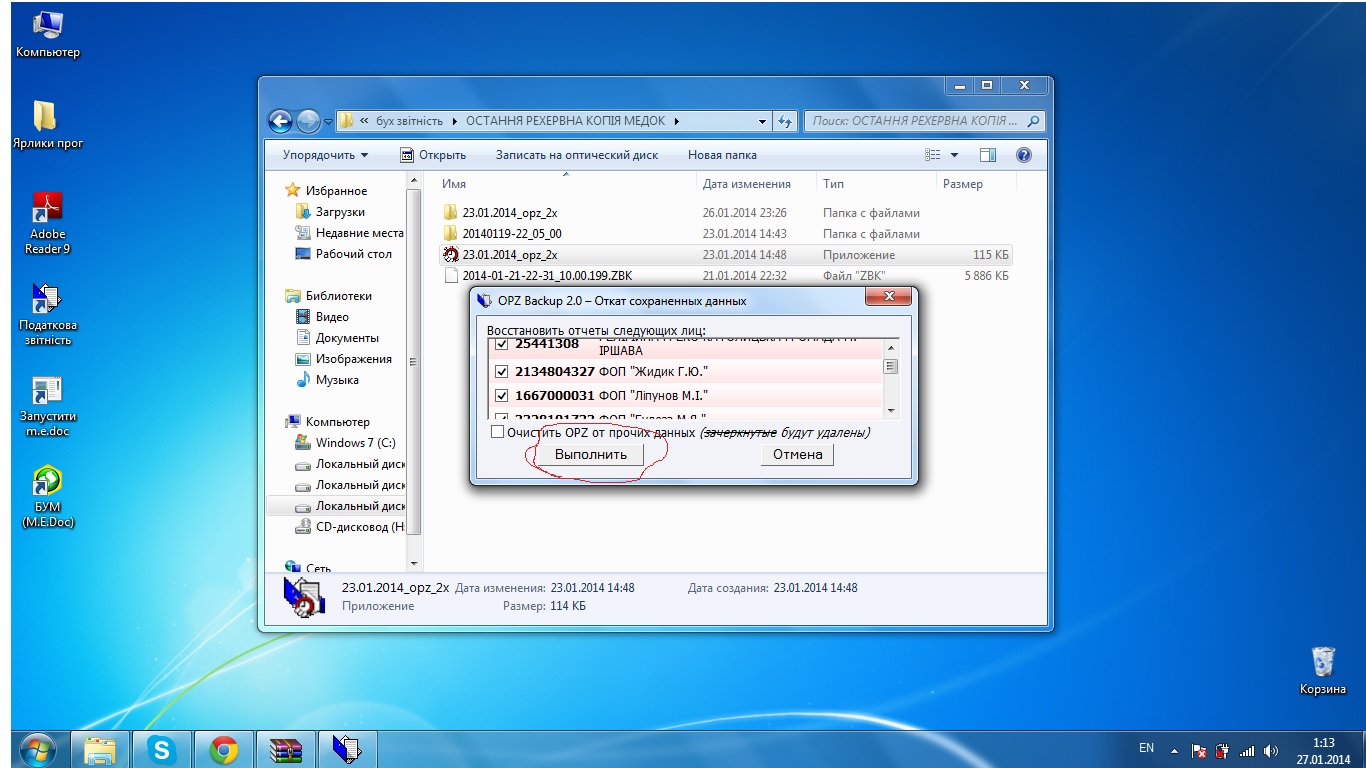This screenshot has height=768, width=1366.
Task: Launch Skype from the taskbar
Action: [x=161, y=749]
